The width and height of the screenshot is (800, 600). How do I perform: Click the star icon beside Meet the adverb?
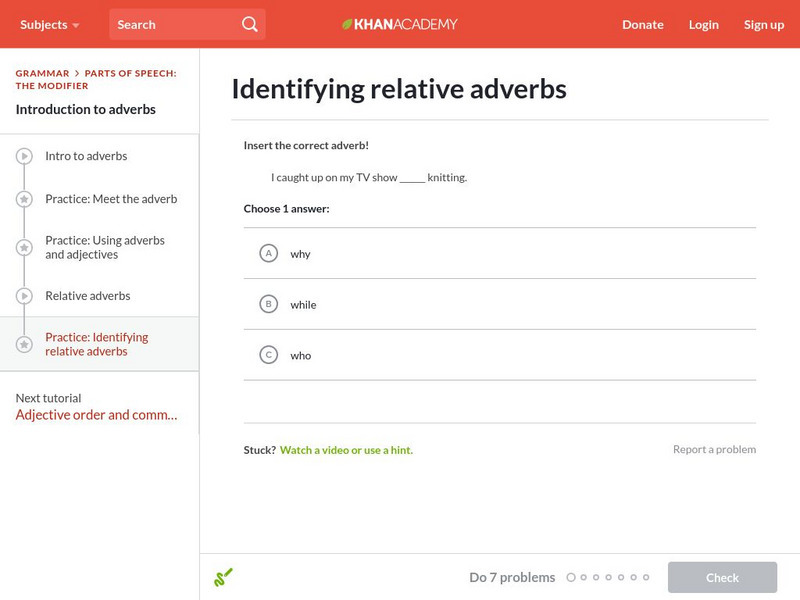click(24, 199)
